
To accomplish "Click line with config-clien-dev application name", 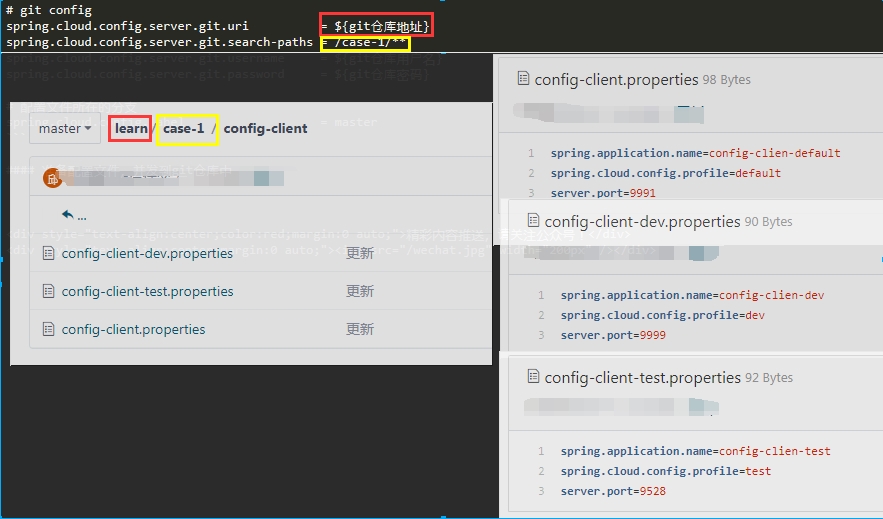I will tap(692, 295).
